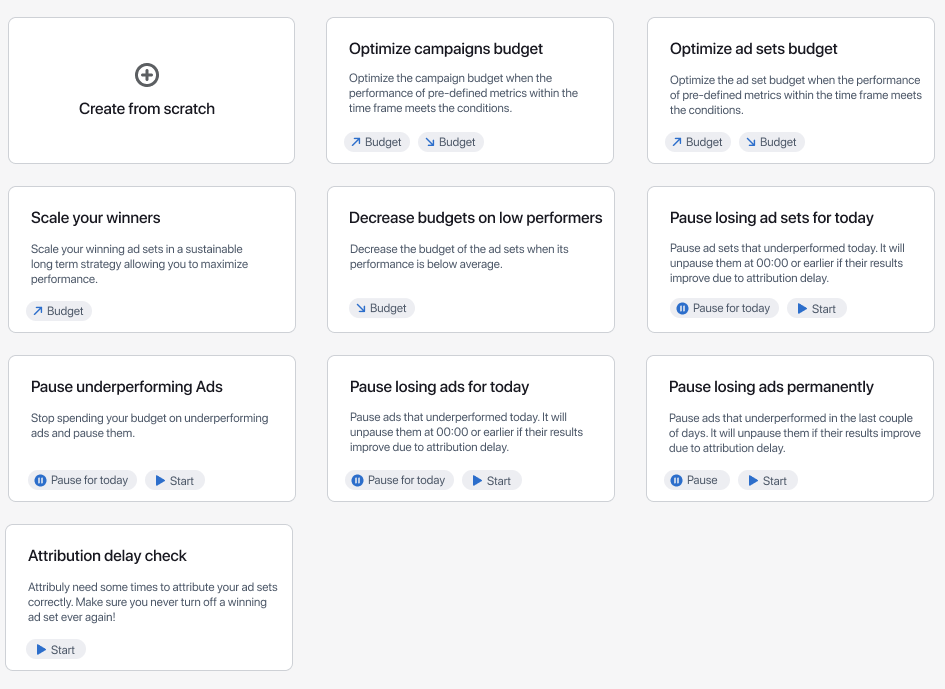The width and height of the screenshot is (945, 689).
Task: Click Pause tag on Pause losing ads permanently
Action: point(697,480)
